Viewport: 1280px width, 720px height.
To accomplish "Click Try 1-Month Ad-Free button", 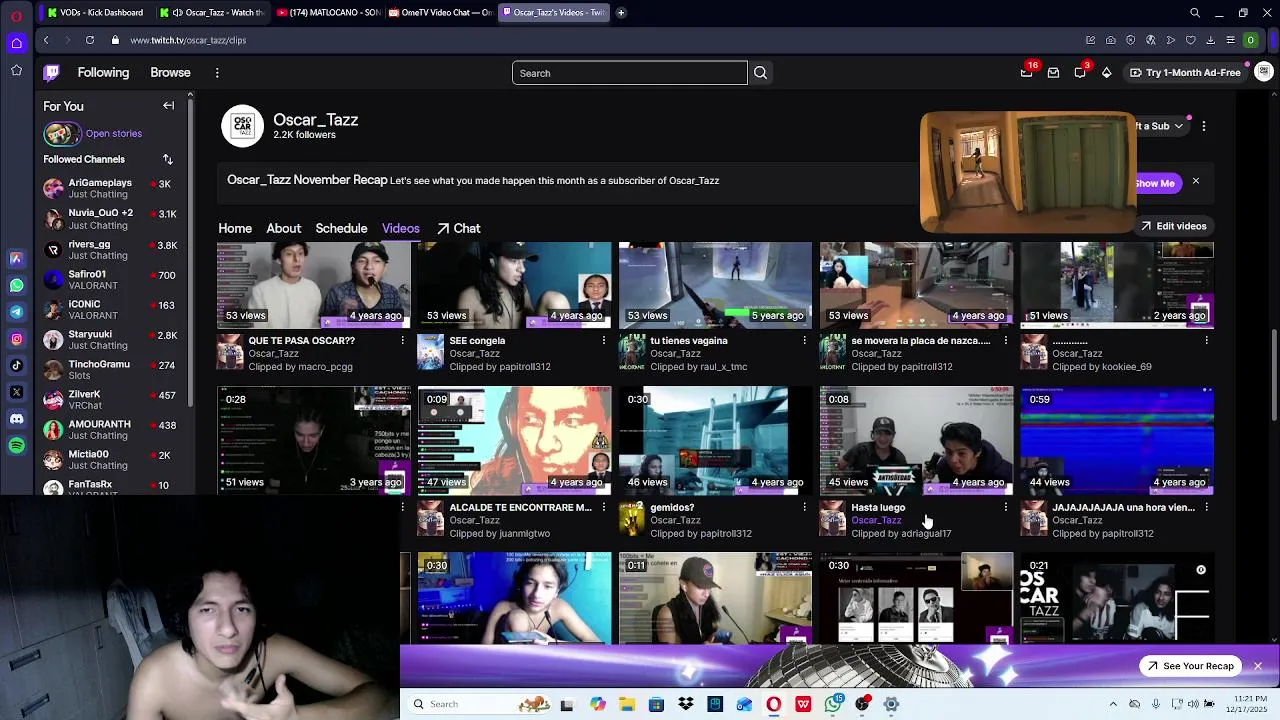I will click(1185, 72).
